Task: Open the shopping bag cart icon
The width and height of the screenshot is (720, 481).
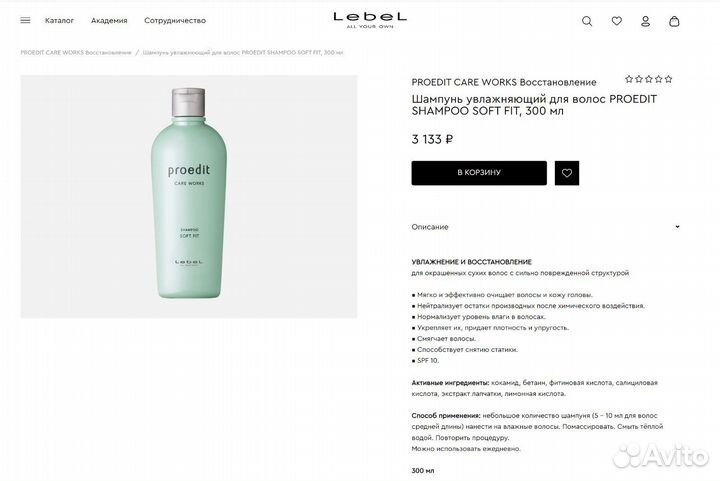Action: [x=674, y=21]
